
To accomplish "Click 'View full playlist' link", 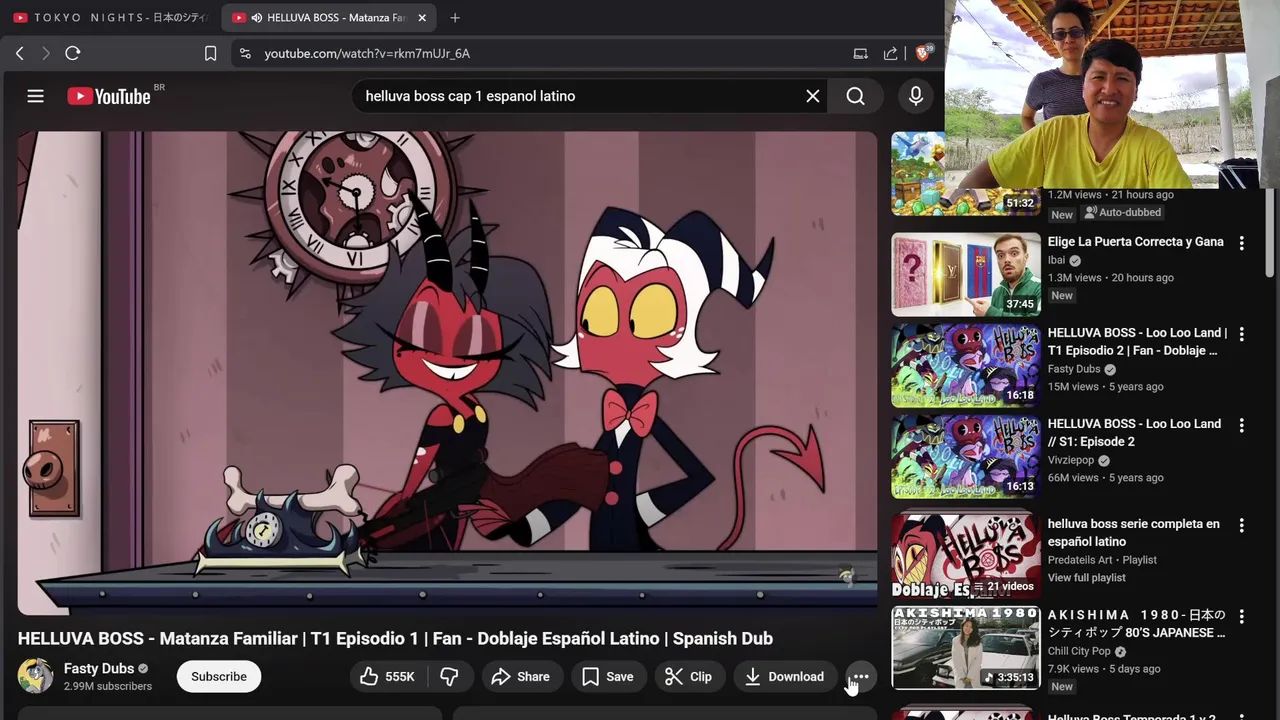I will pos(1086,578).
